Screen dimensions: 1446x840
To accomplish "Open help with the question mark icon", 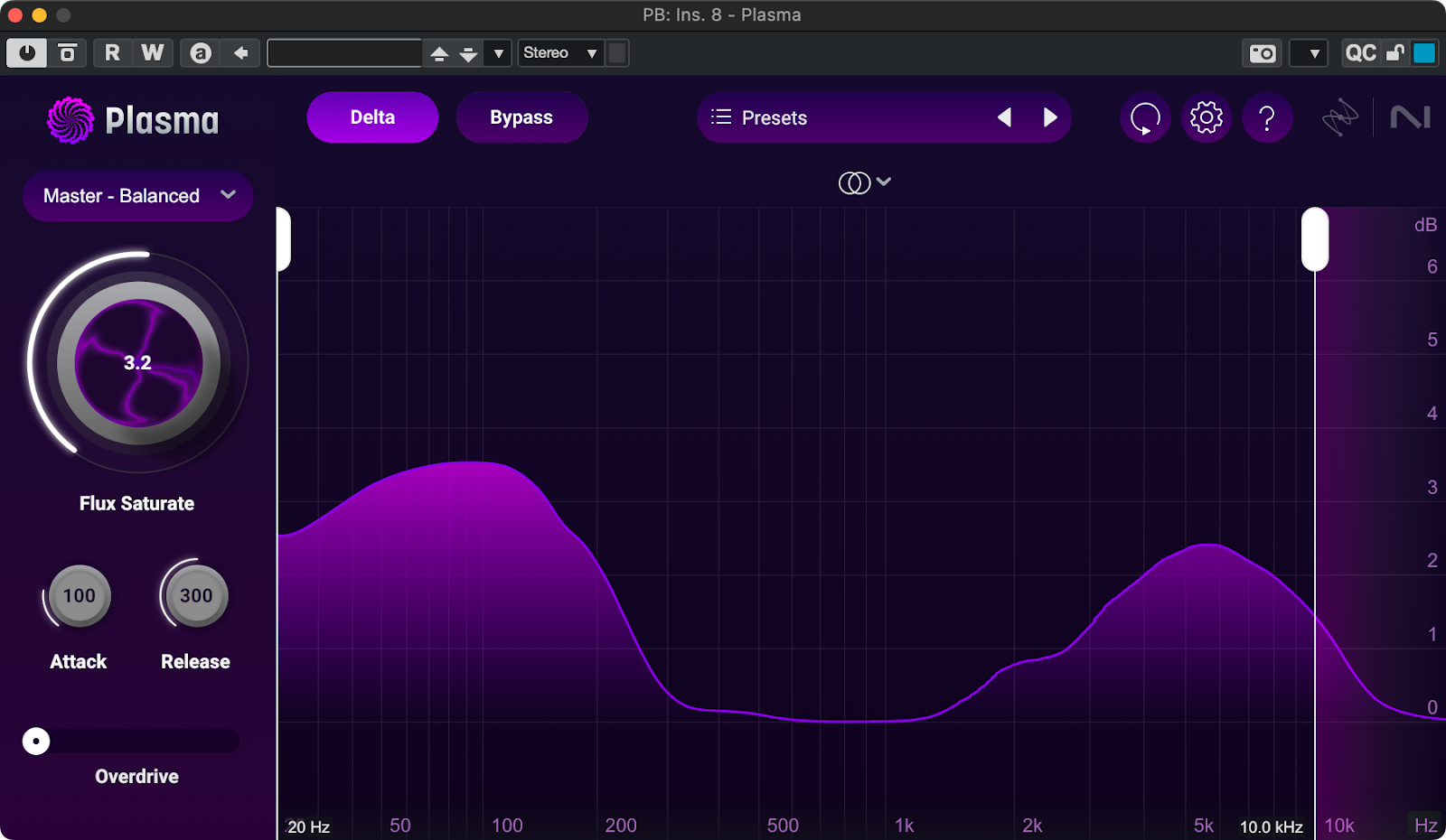I will click(x=1267, y=117).
